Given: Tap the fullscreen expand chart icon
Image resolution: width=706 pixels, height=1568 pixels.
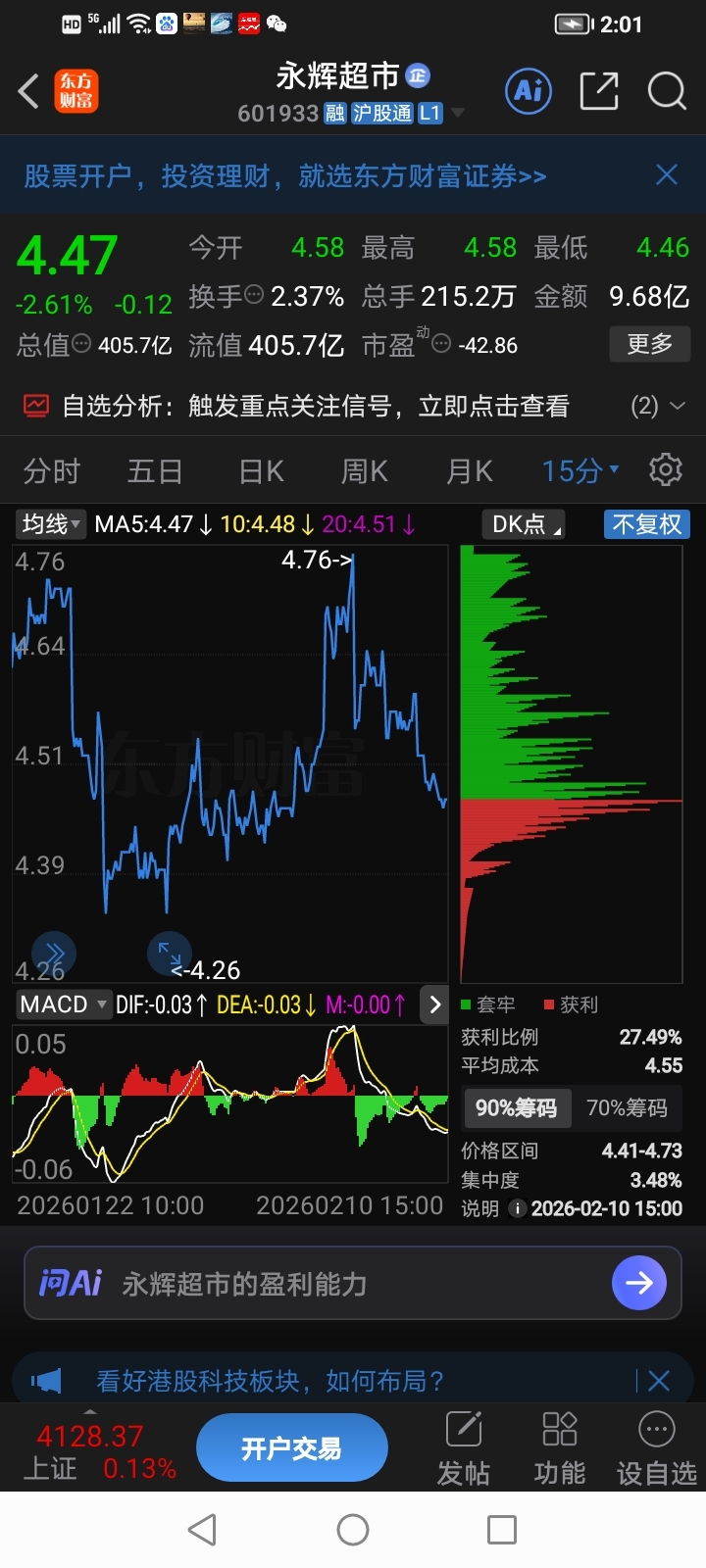Looking at the screenshot, I should pos(169,953).
